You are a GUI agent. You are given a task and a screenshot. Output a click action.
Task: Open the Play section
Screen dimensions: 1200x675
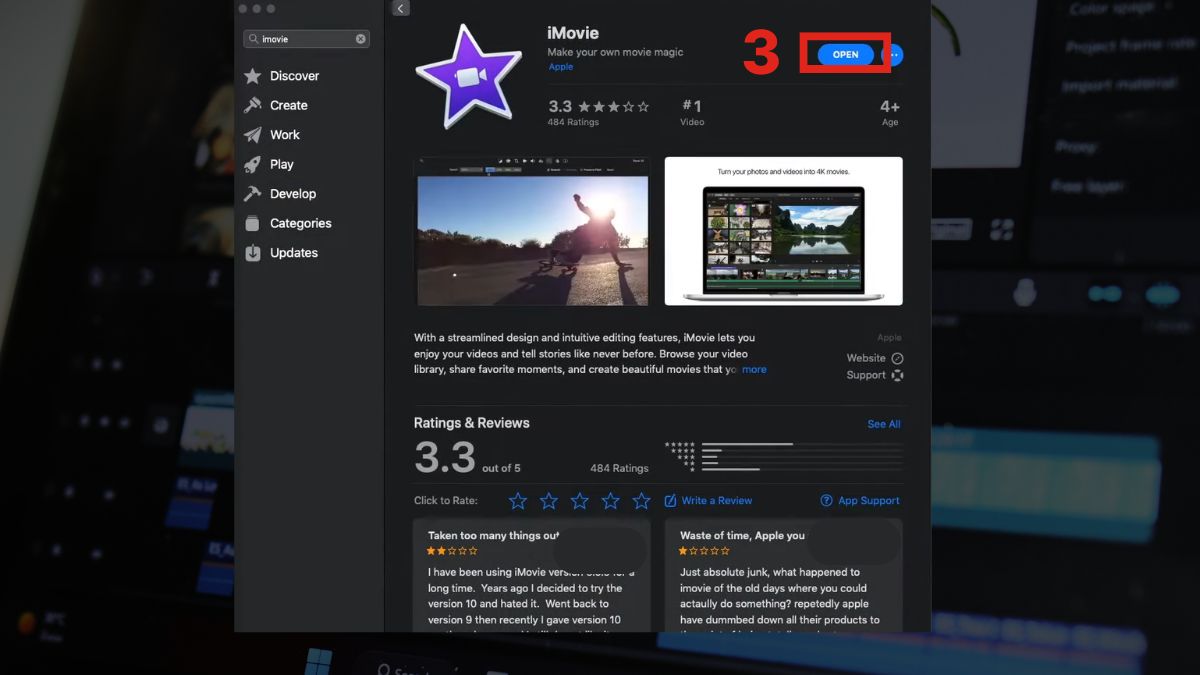tap(281, 164)
